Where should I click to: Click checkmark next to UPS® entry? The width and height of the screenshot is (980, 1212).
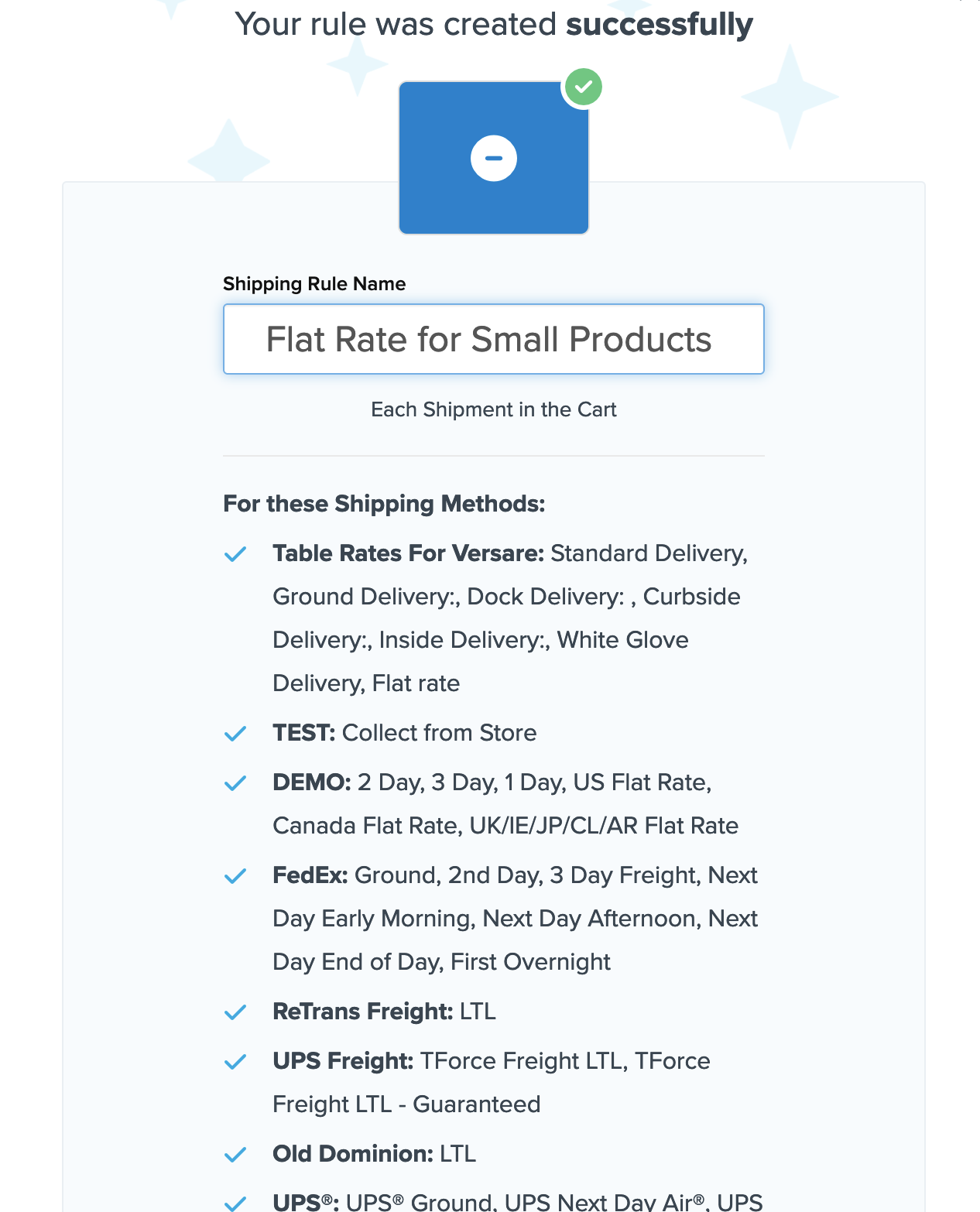point(235,1203)
